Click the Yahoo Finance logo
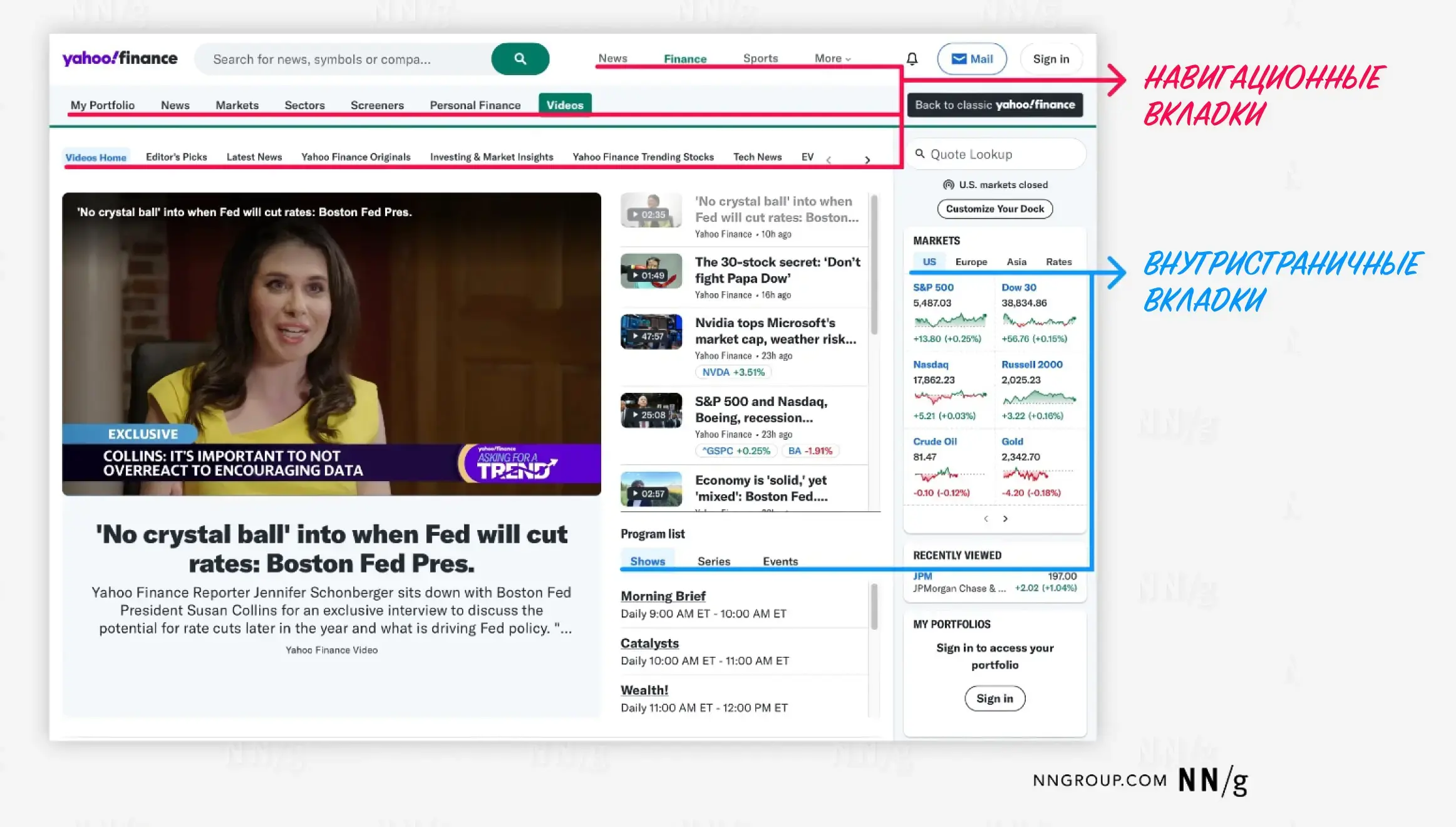This screenshot has width=1456, height=827. click(x=120, y=58)
